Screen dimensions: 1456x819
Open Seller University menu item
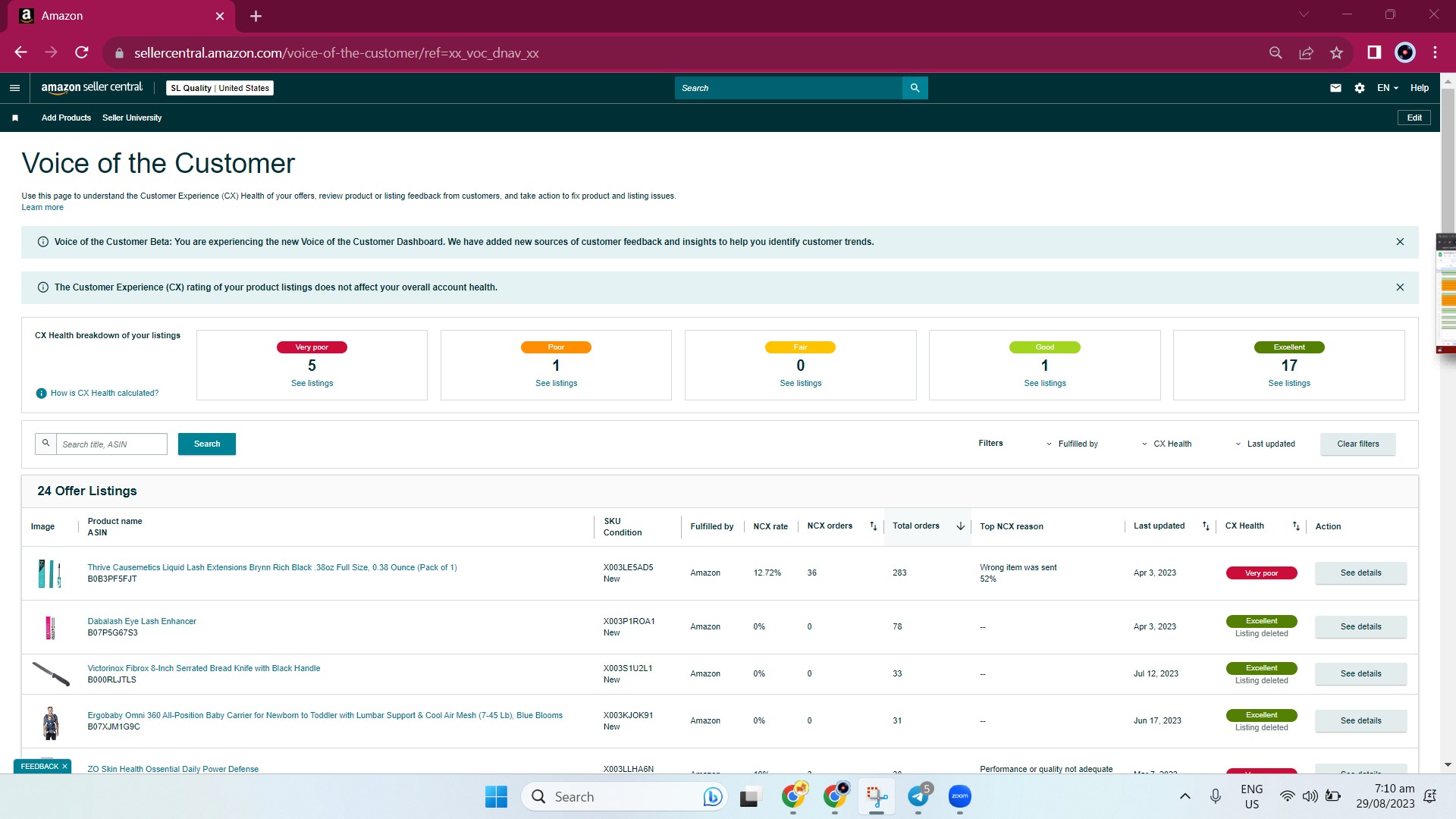click(x=132, y=118)
